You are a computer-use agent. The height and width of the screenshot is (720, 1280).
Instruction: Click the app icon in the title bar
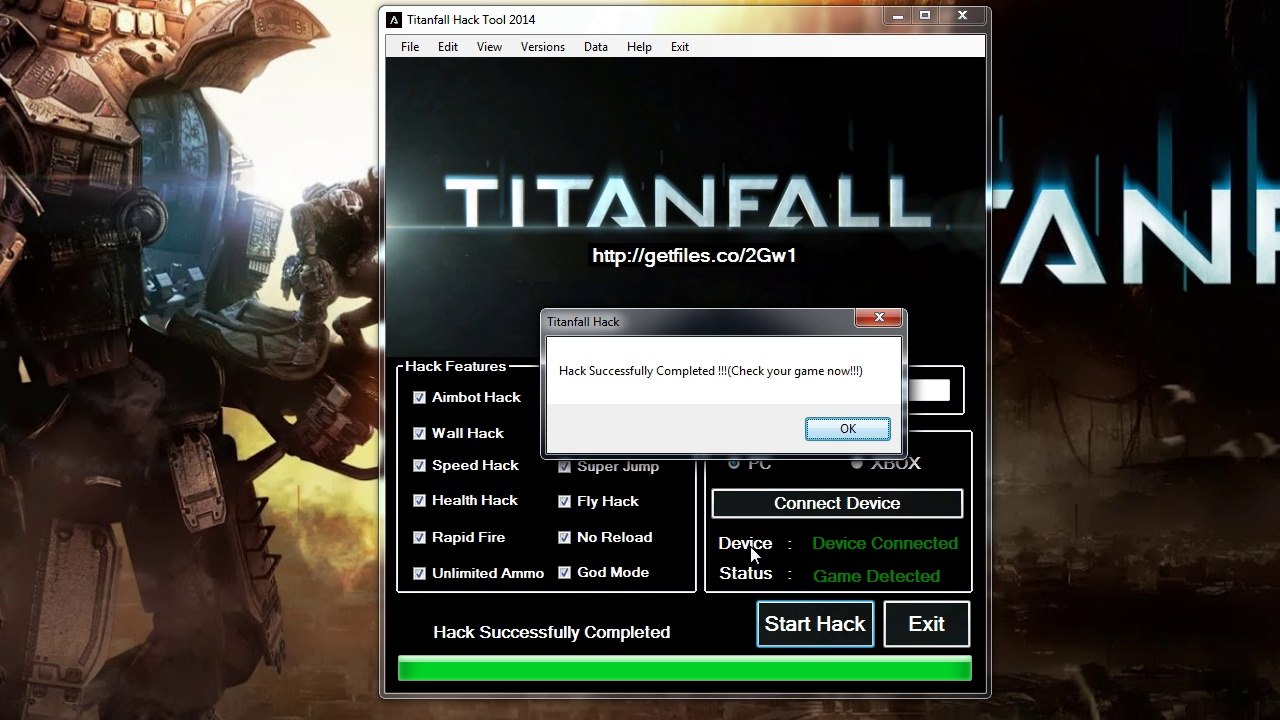coord(394,19)
